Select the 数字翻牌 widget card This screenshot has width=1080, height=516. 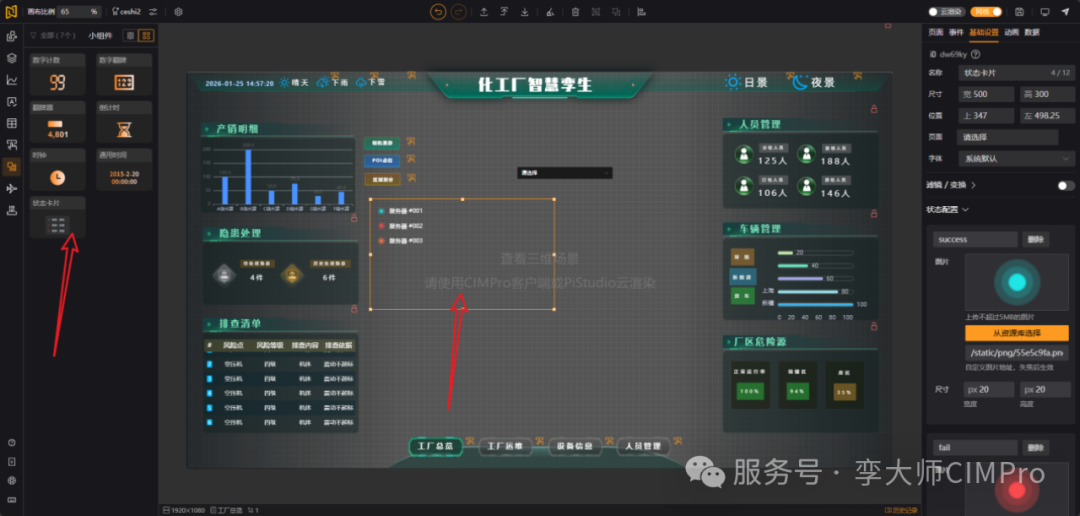click(x=124, y=74)
